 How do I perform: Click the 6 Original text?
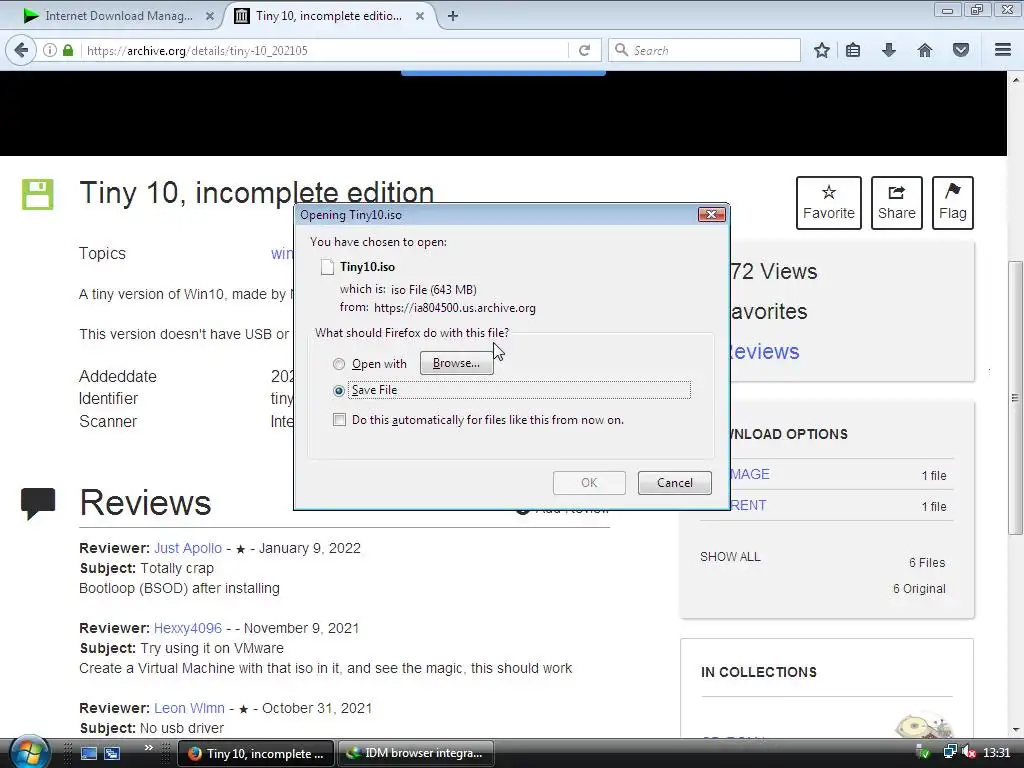[x=919, y=588]
